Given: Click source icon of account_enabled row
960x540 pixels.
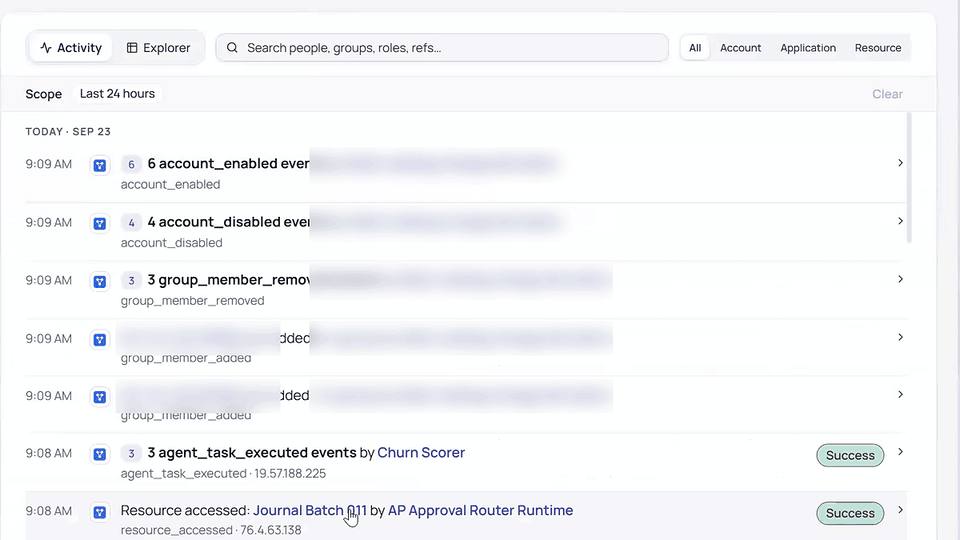Looking at the screenshot, I should pyautogui.click(x=100, y=165).
